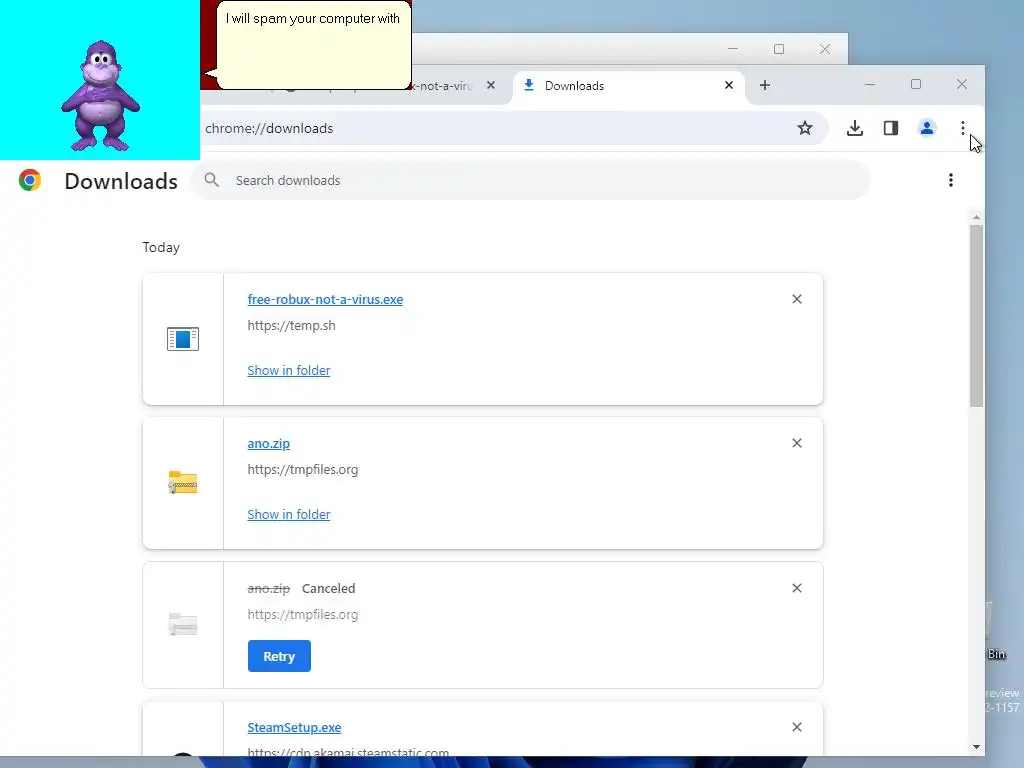This screenshot has width=1024, height=768.
Task: Remove the completed ano.zip entry from the list
Action: point(797,443)
